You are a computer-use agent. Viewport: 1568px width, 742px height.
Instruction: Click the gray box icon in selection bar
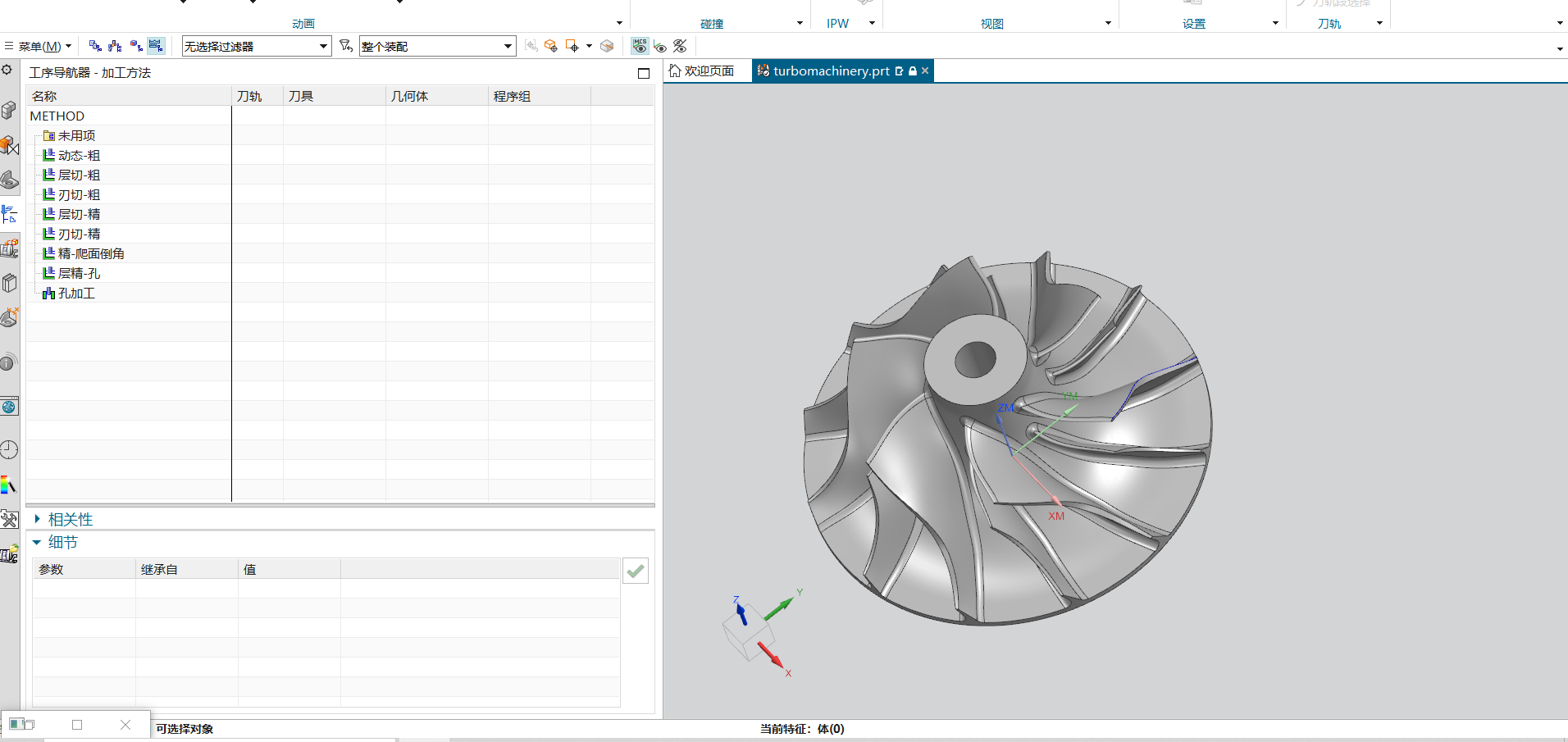click(x=607, y=46)
